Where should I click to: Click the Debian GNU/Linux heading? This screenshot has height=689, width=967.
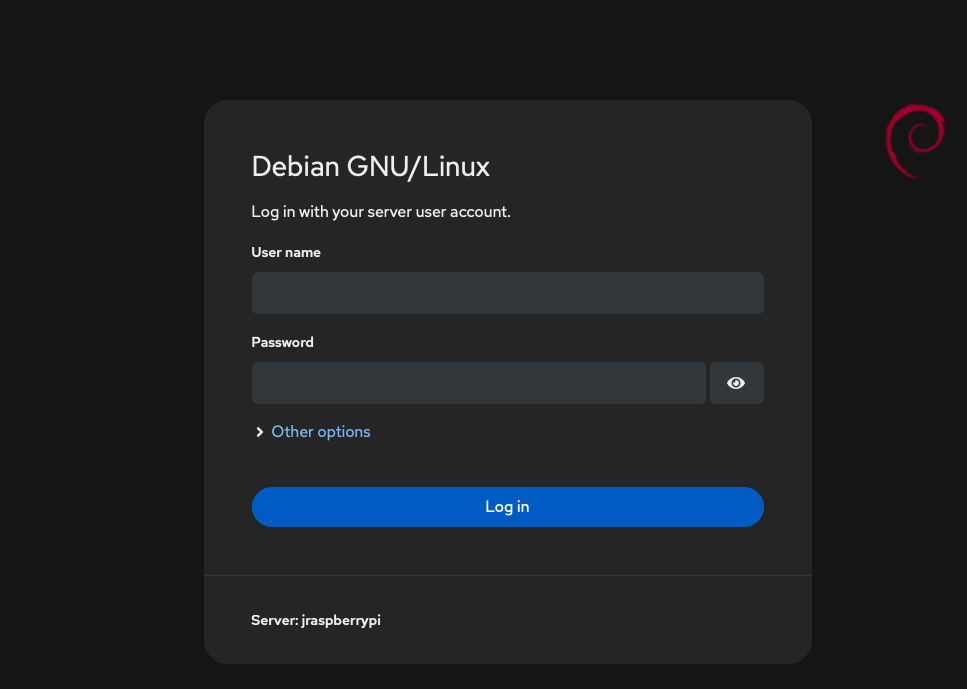pos(370,166)
